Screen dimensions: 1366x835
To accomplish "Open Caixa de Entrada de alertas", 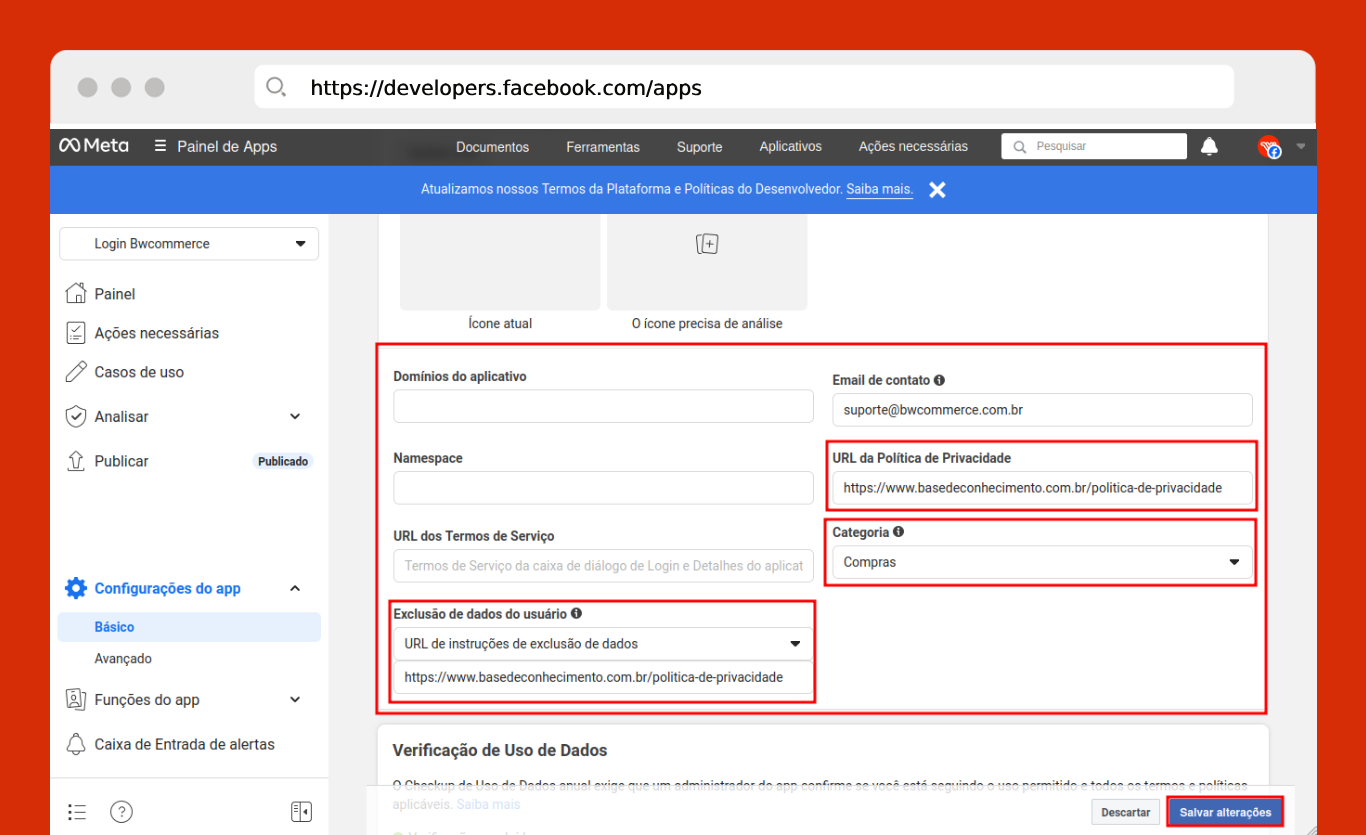I will (184, 744).
